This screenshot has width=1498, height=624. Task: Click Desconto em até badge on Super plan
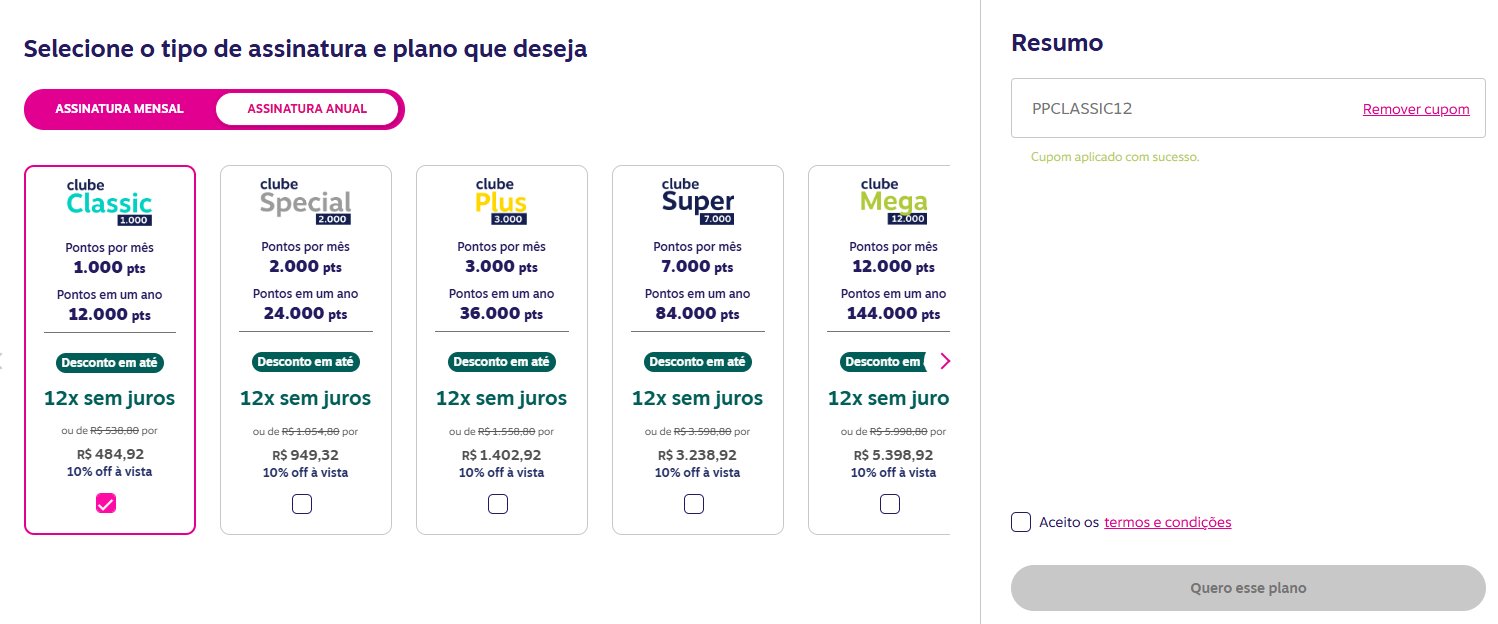click(x=697, y=362)
